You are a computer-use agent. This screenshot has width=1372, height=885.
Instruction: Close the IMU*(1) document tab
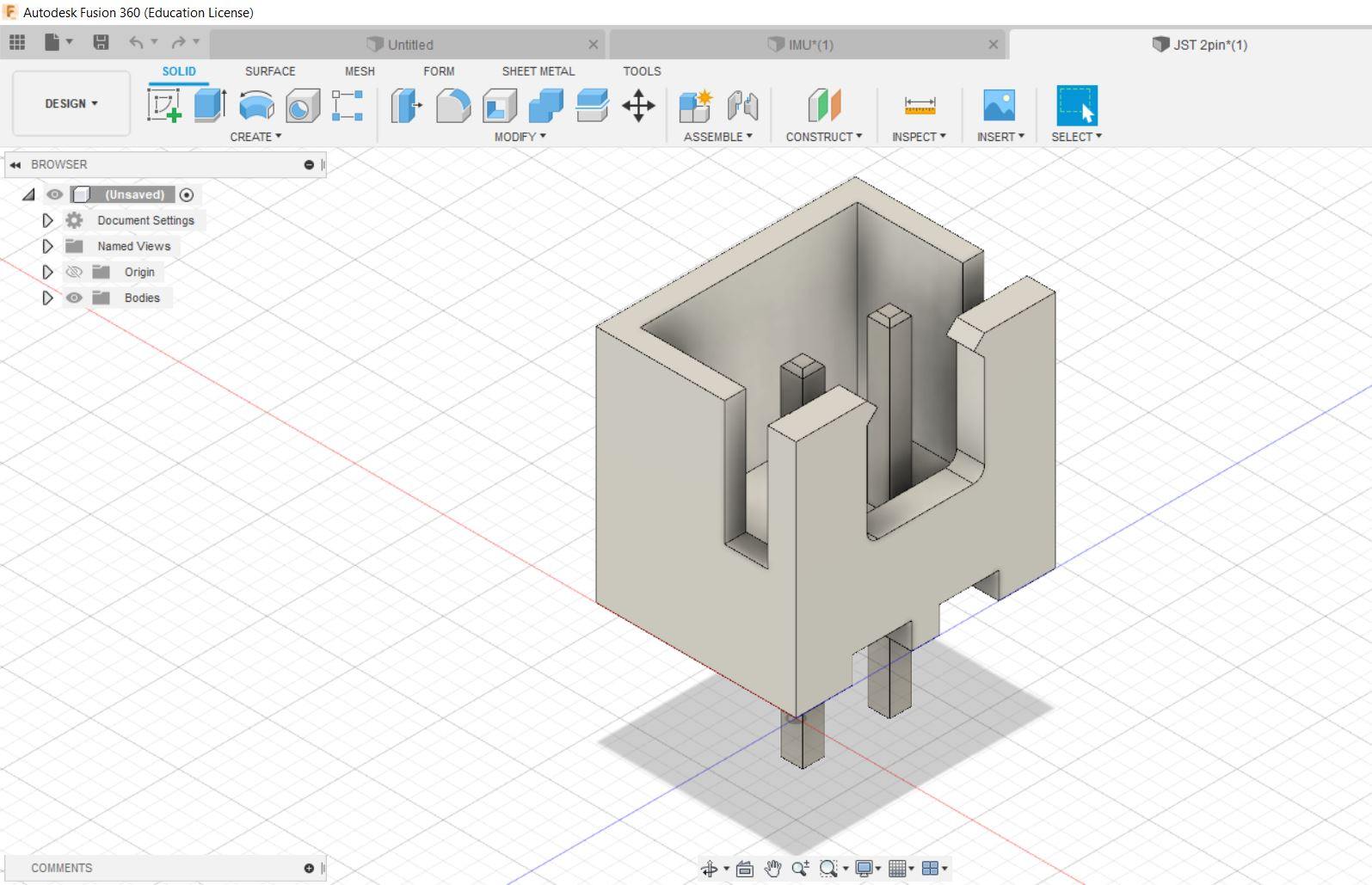994,45
